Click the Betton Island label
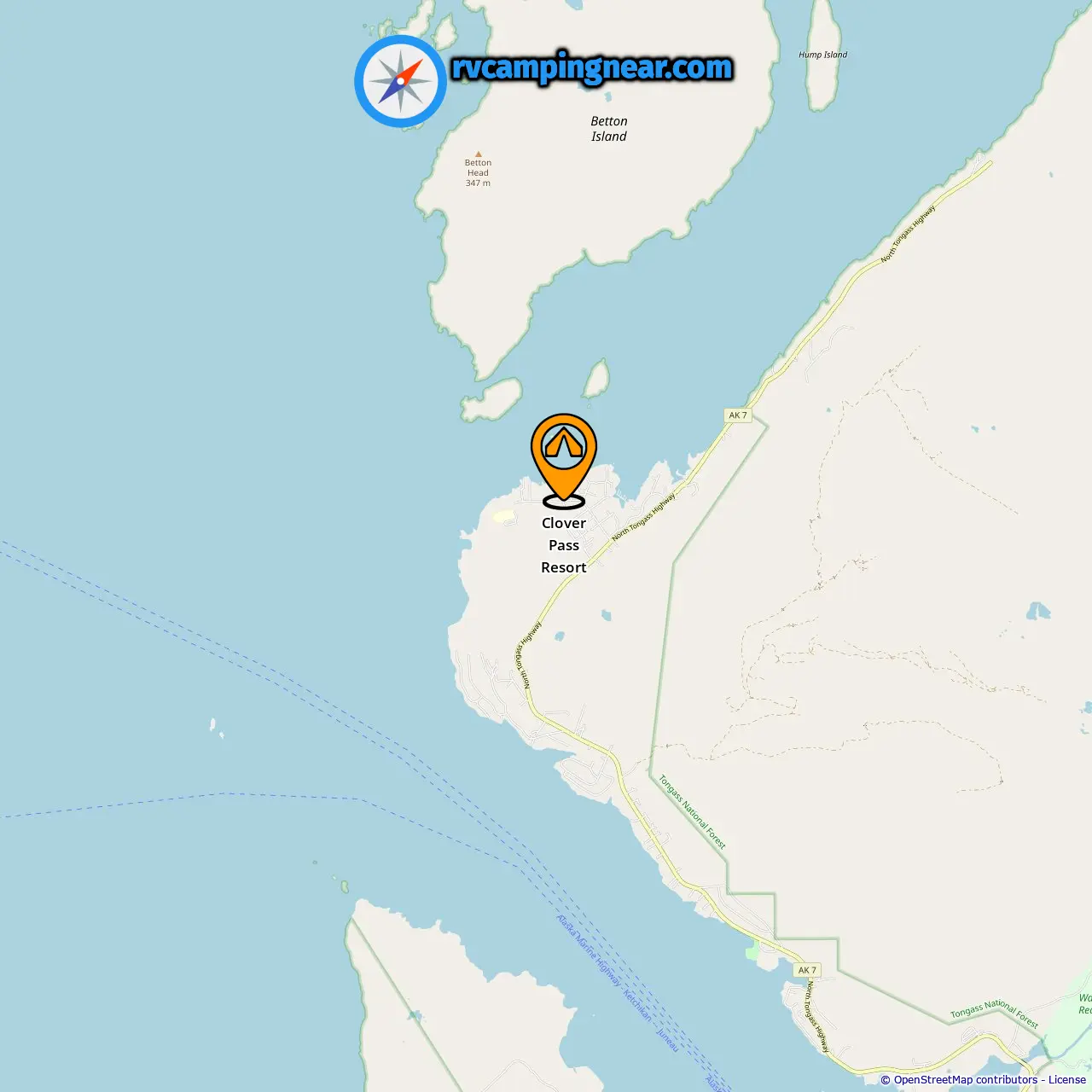1092x1092 pixels. 609,129
